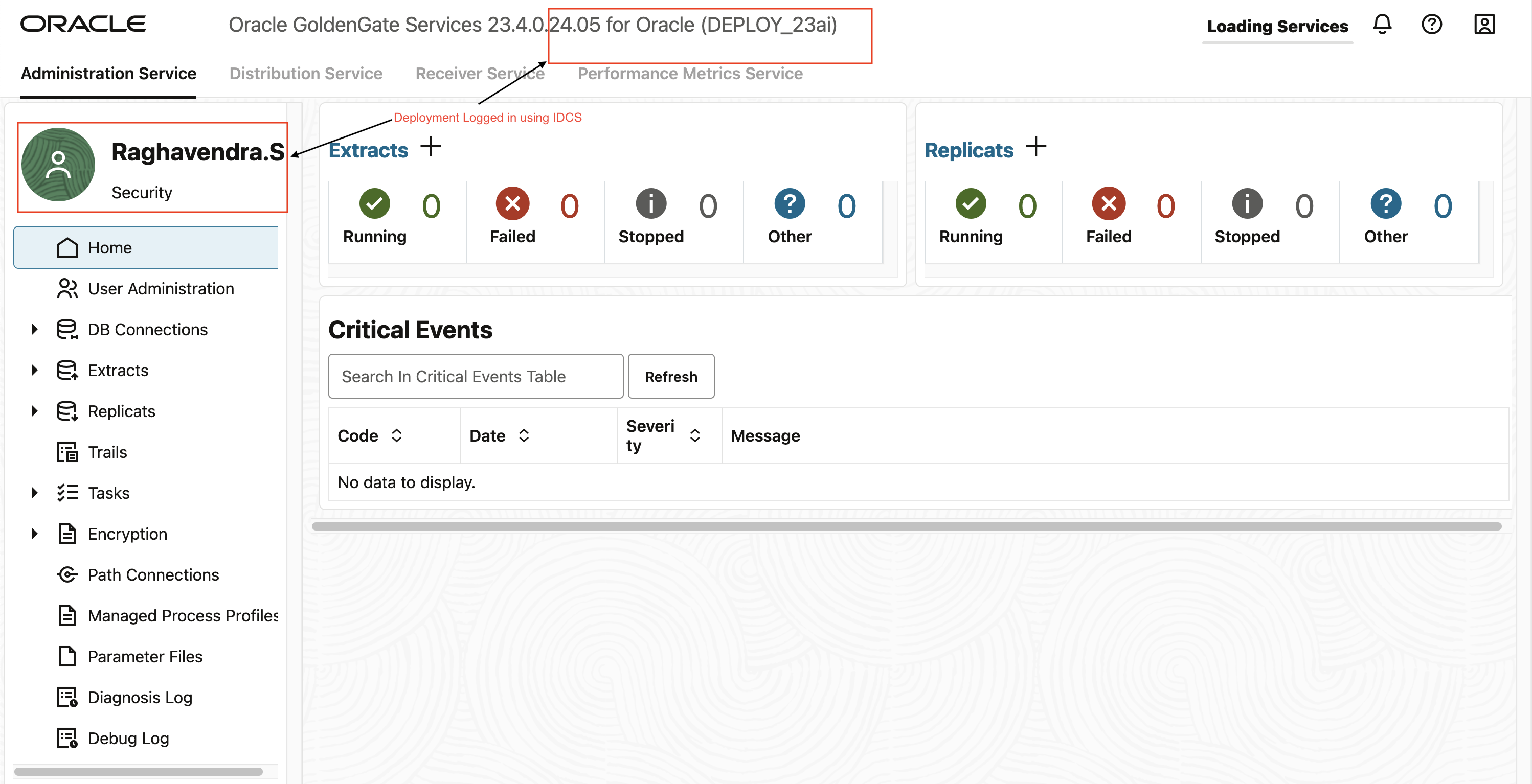Open the Performance Metrics Service tab

click(x=690, y=73)
